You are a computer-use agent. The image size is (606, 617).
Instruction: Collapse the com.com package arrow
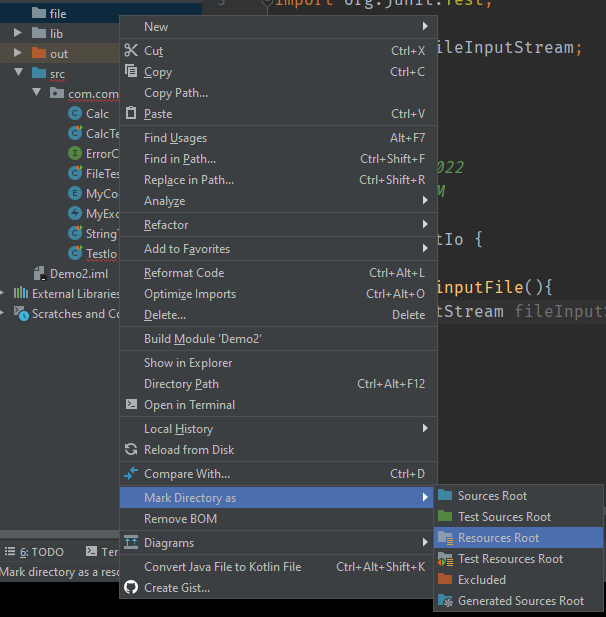37,92
